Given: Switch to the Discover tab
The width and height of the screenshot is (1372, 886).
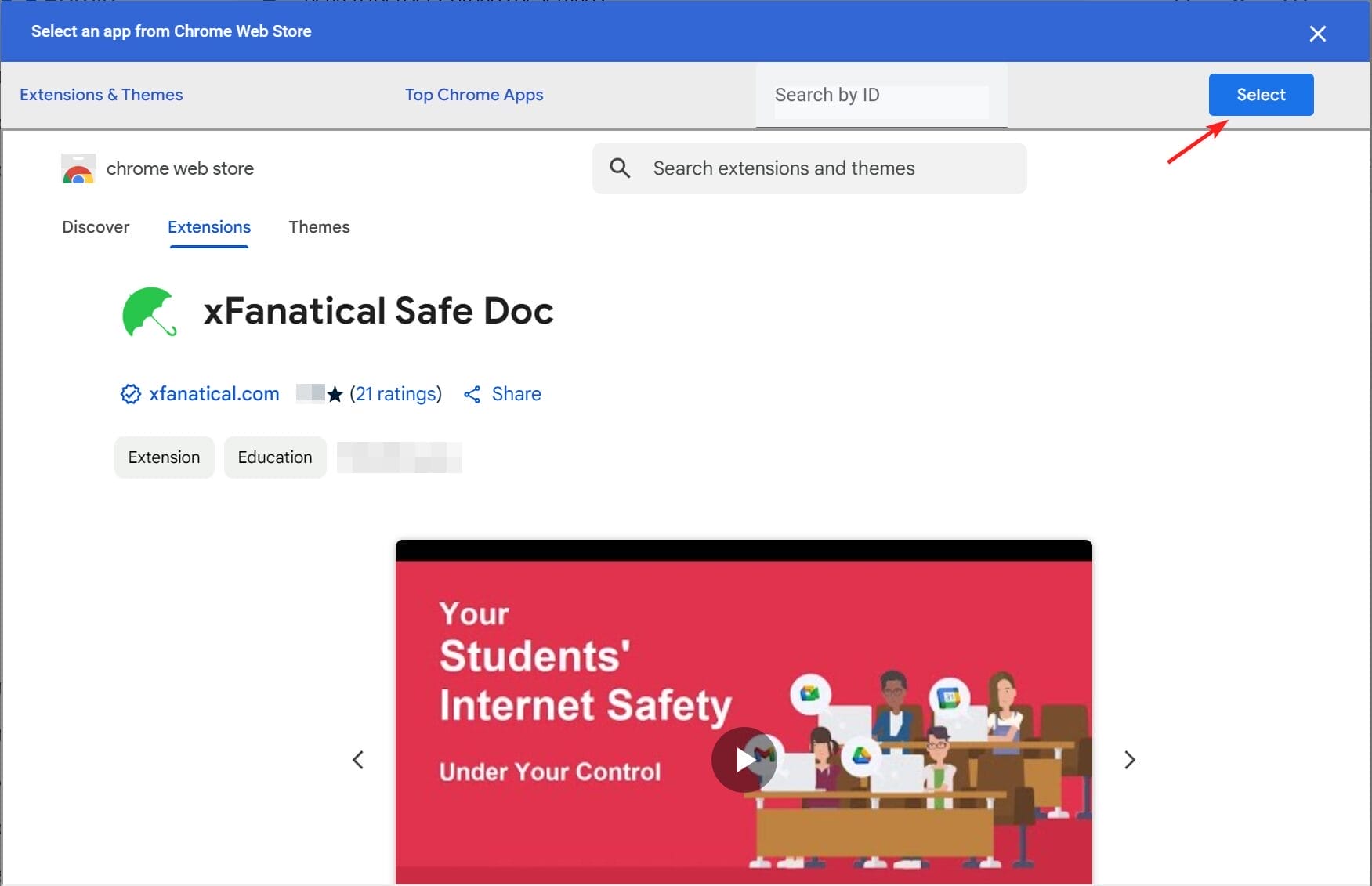Looking at the screenshot, I should (x=96, y=226).
